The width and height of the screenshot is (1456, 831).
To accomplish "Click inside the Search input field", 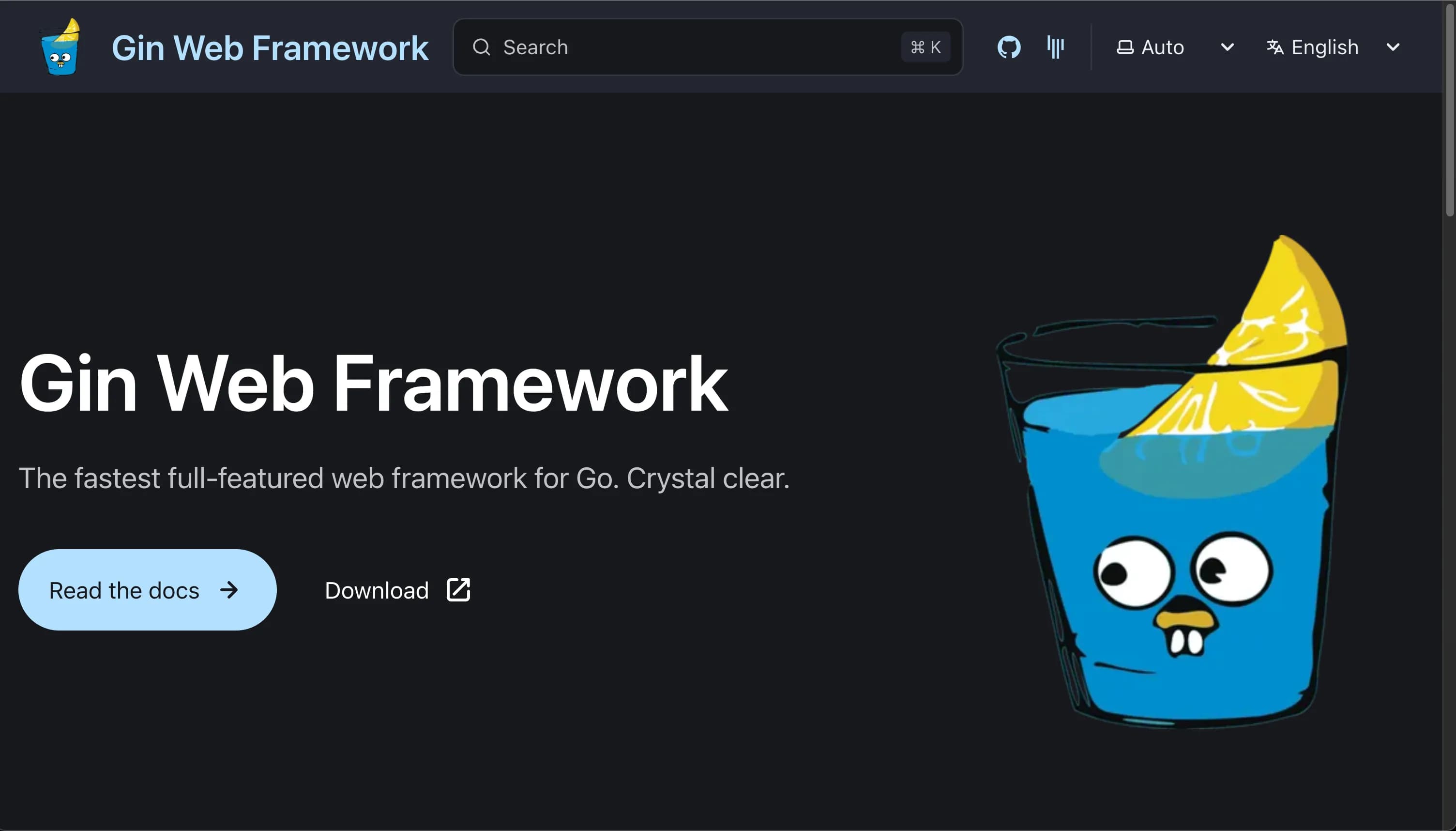I will pos(656,47).
